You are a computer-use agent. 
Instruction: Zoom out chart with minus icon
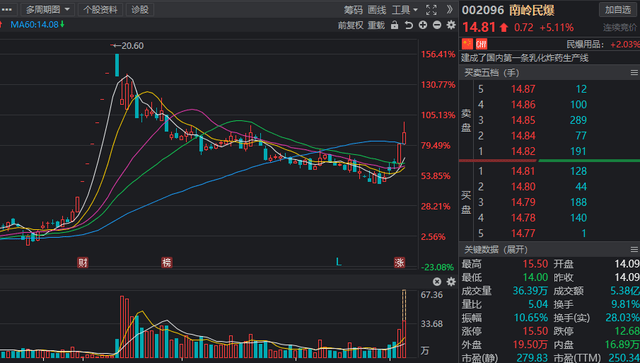coord(437,25)
